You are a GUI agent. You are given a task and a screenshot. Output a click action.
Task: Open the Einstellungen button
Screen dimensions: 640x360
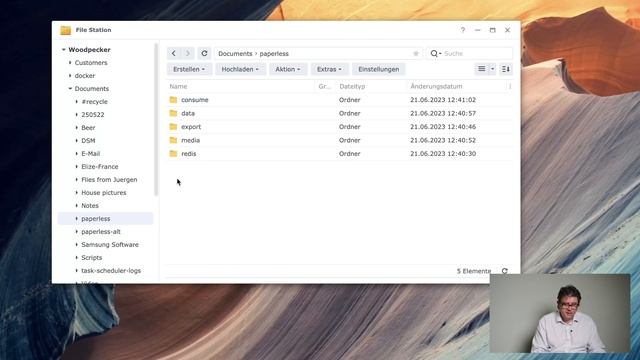pos(379,69)
